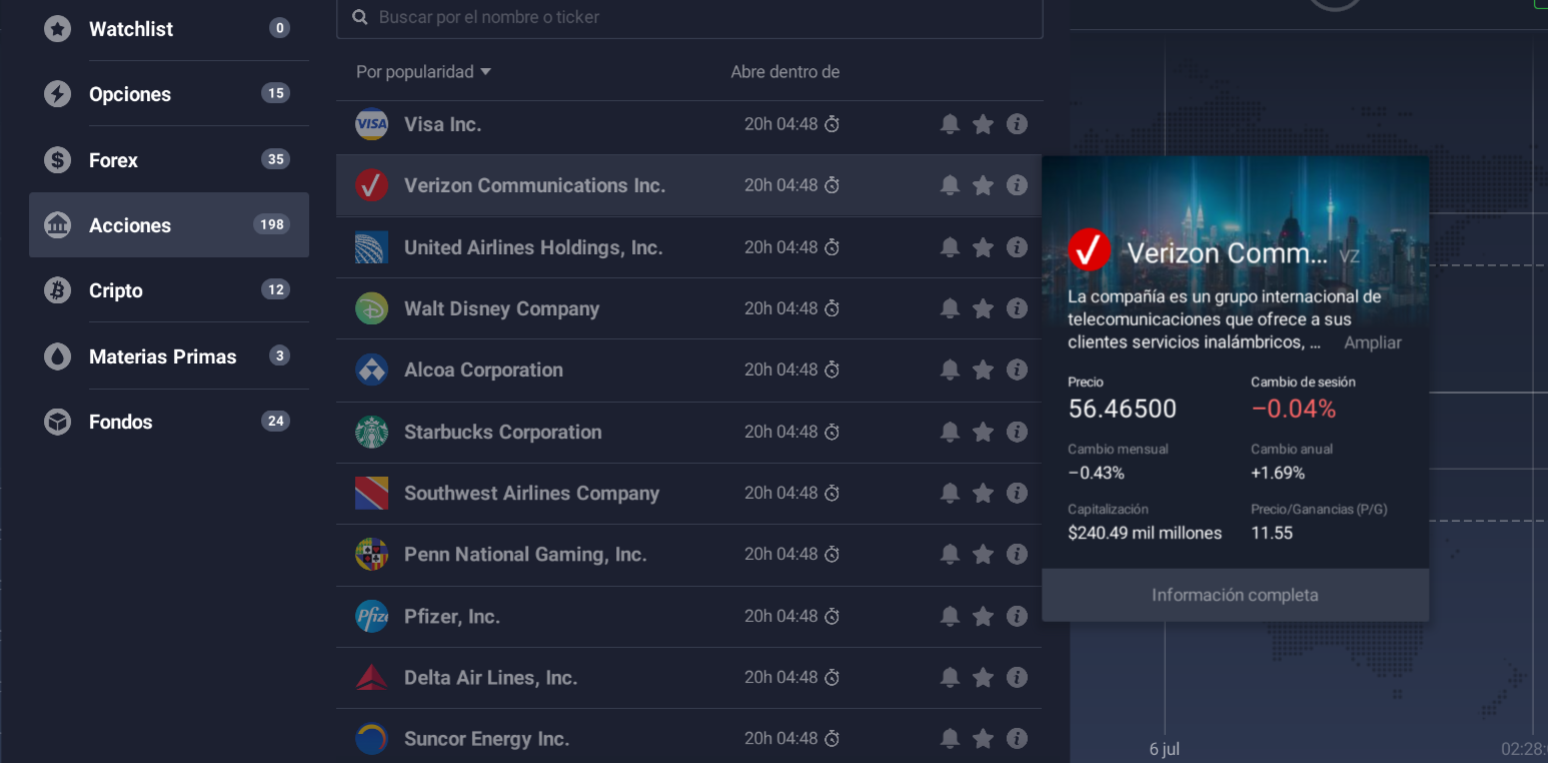Click the search magnifier icon
Screen dimensions: 1548x763
tap(360, 18)
